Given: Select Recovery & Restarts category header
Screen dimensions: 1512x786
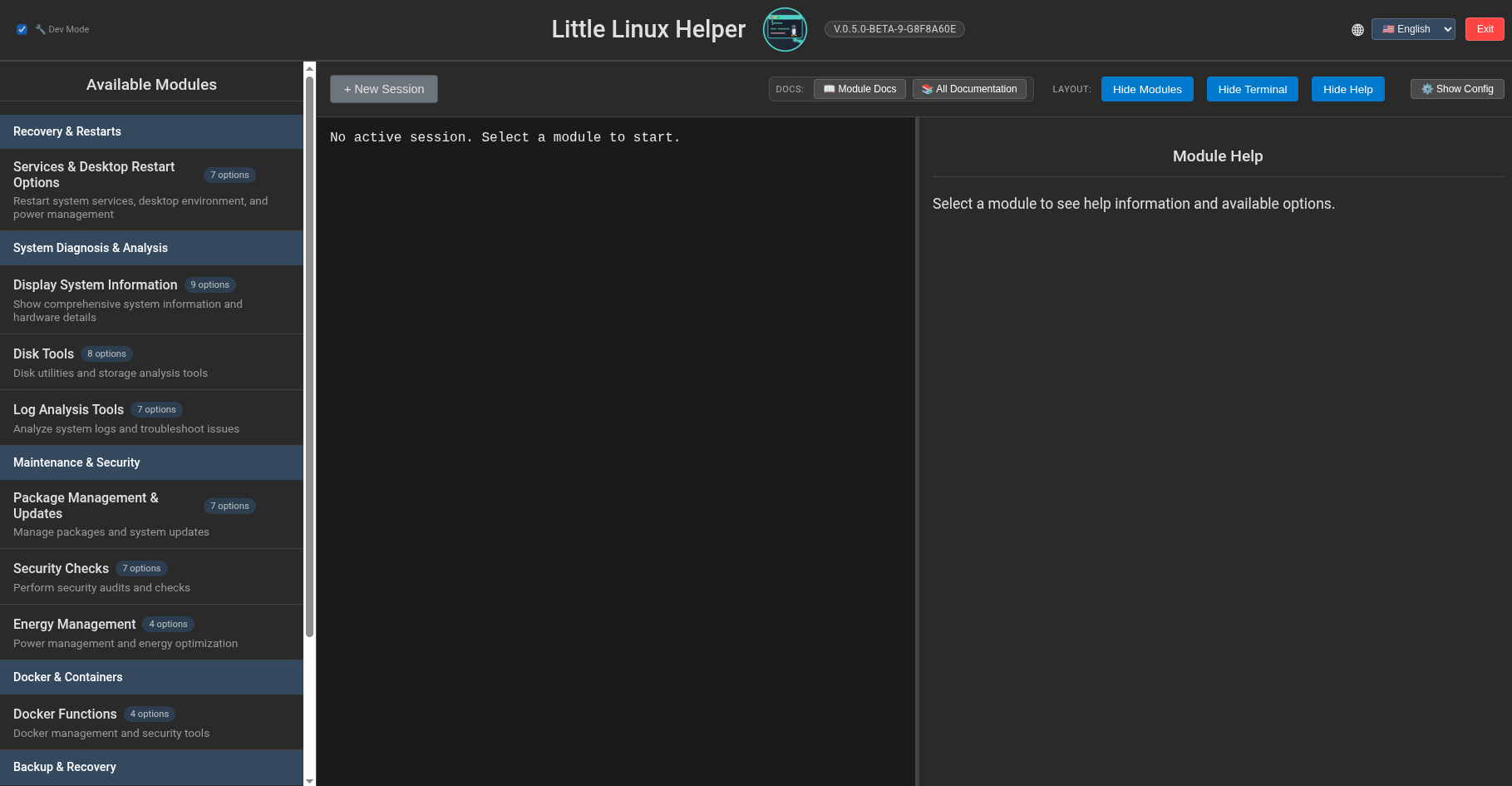Looking at the screenshot, I should point(151,131).
